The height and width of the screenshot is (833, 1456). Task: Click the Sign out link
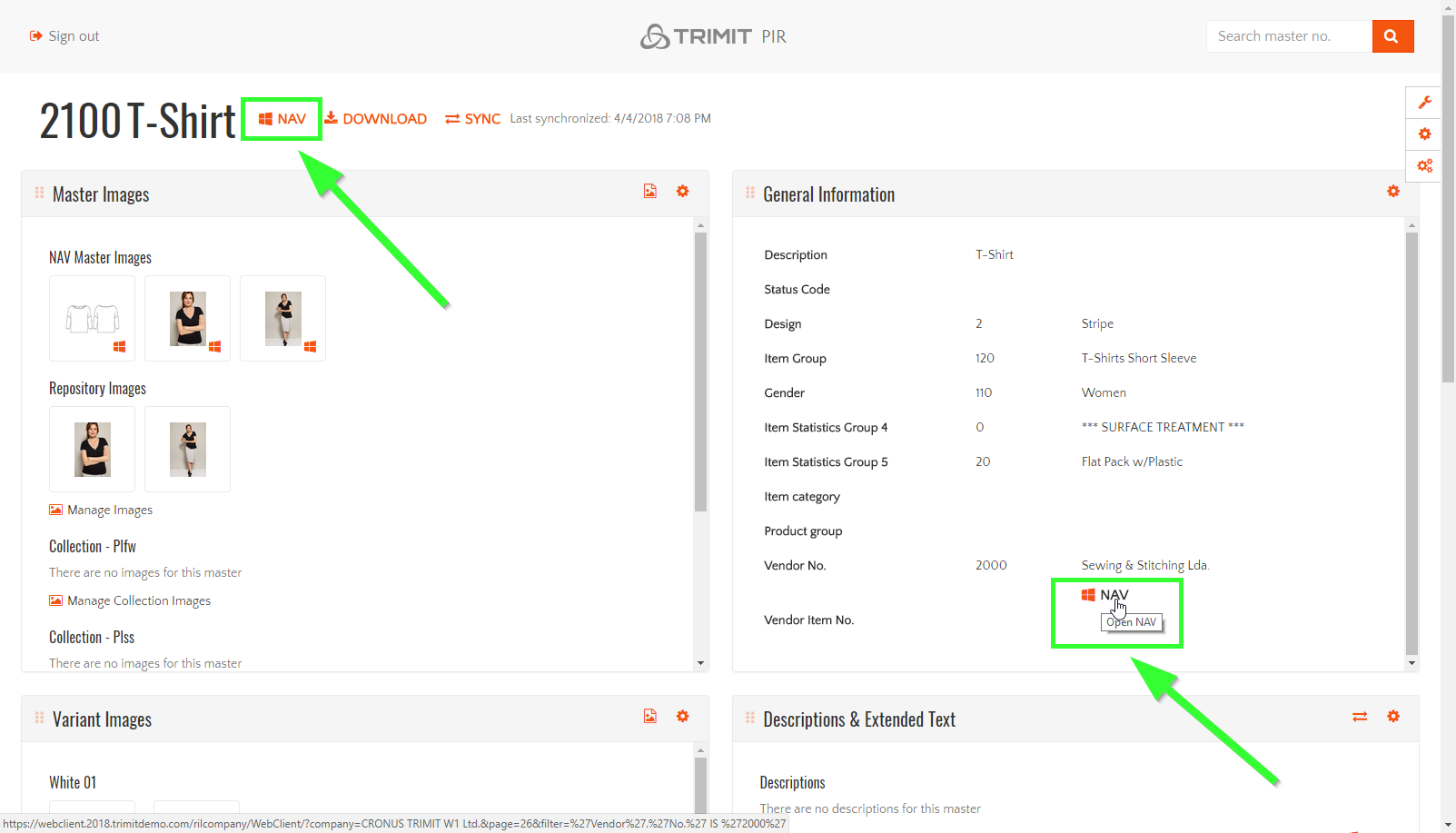(x=64, y=36)
